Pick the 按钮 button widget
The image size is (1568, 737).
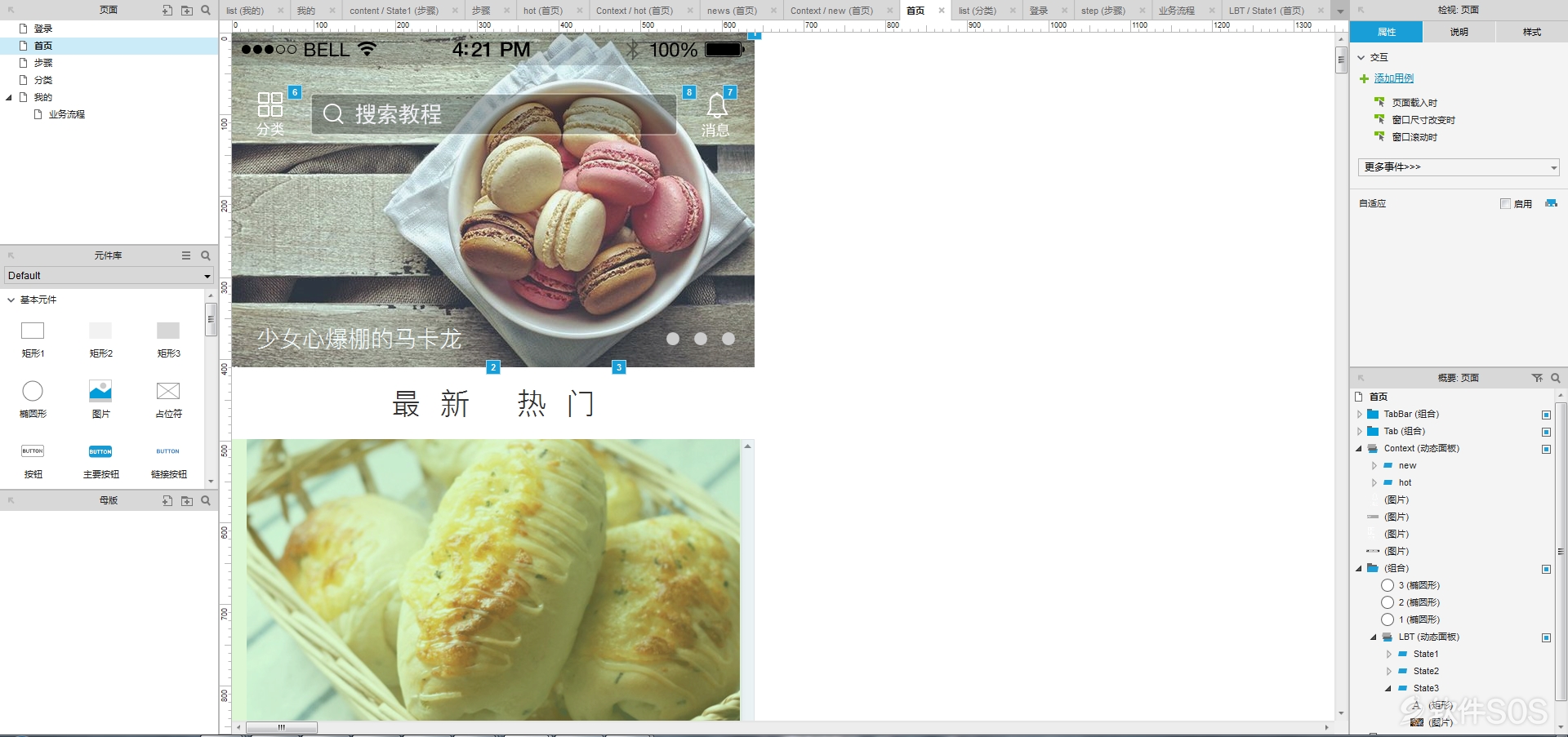coord(33,460)
